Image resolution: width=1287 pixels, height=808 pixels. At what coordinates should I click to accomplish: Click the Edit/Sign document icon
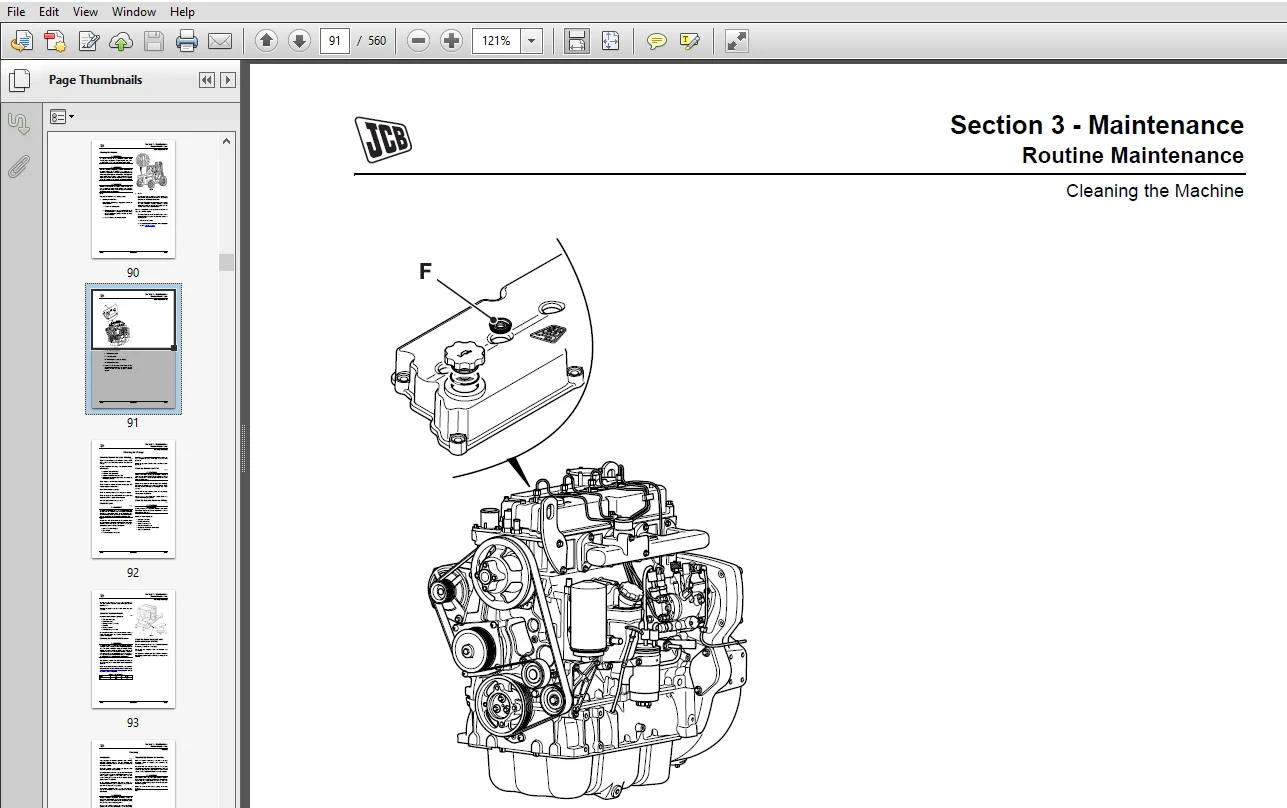[88, 41]
